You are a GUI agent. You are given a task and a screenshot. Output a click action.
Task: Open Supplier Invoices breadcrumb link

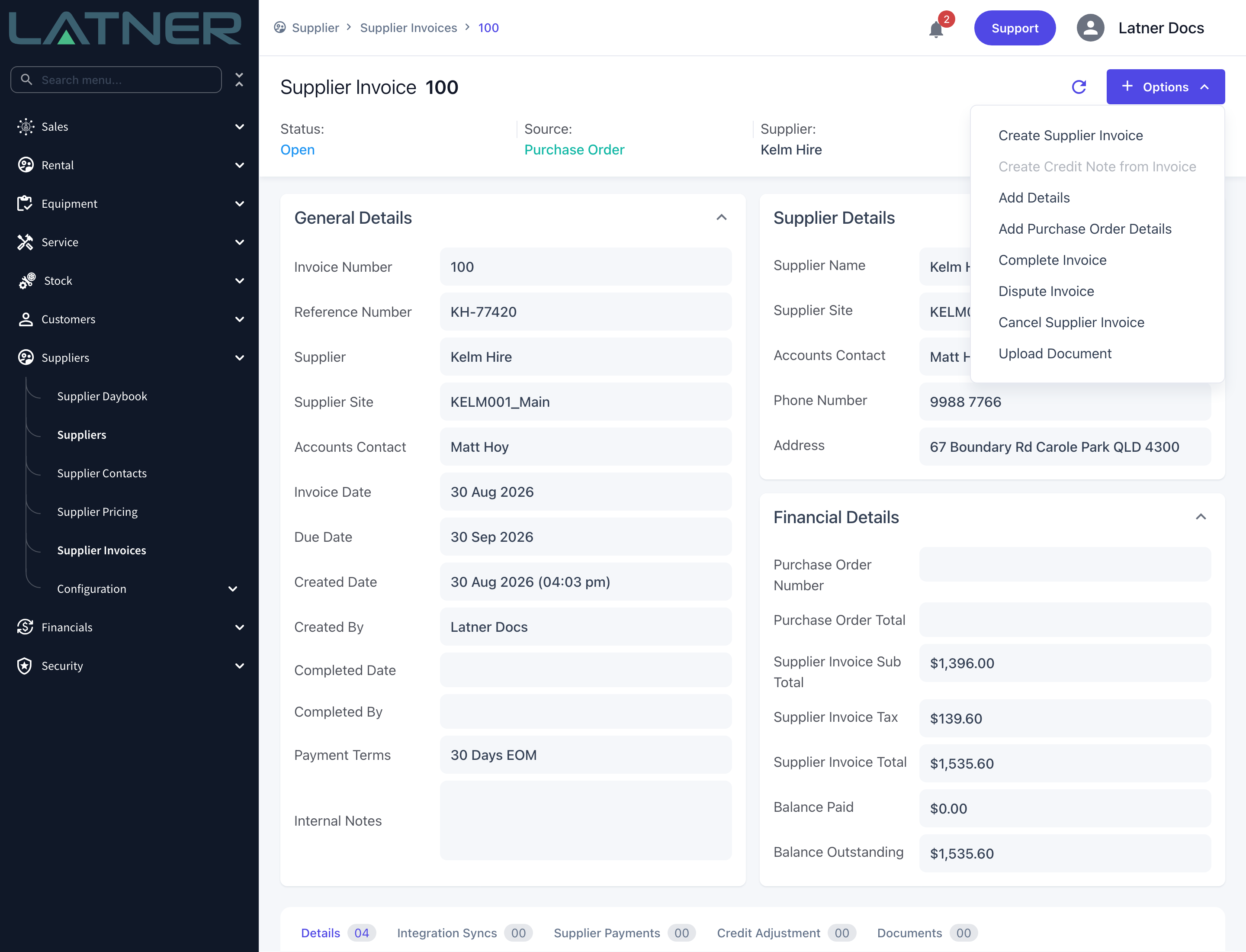[408, 28]
